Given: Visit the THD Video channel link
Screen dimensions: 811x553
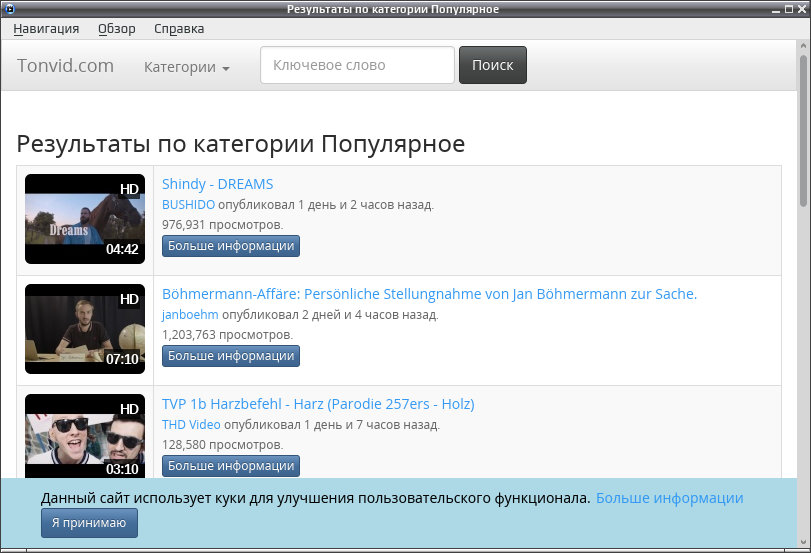Looking at the screenshot, I should point(191,425).
